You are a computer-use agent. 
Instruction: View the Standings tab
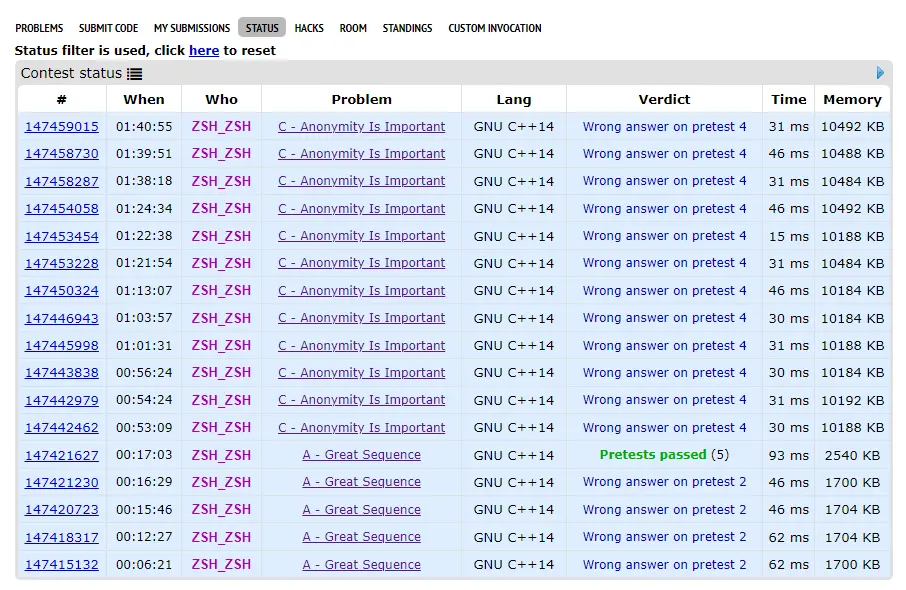[x=407, y=28]
